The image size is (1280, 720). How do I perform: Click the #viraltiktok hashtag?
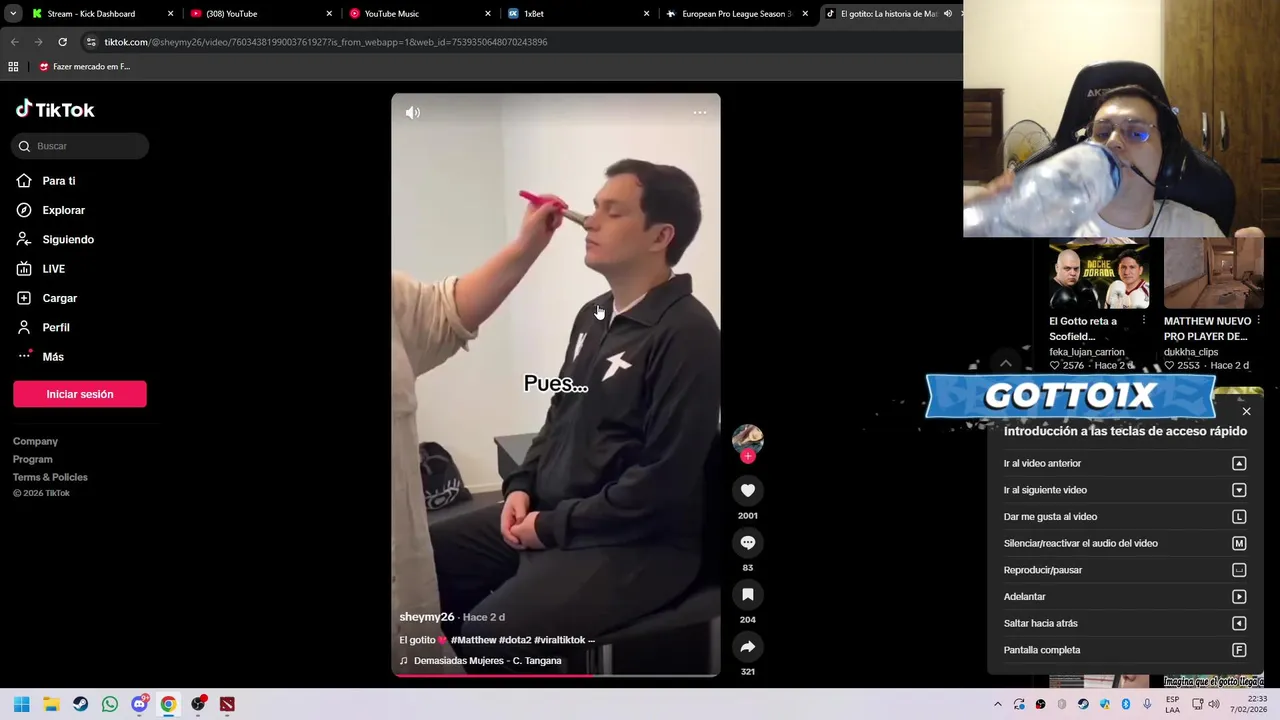(559, 640)
